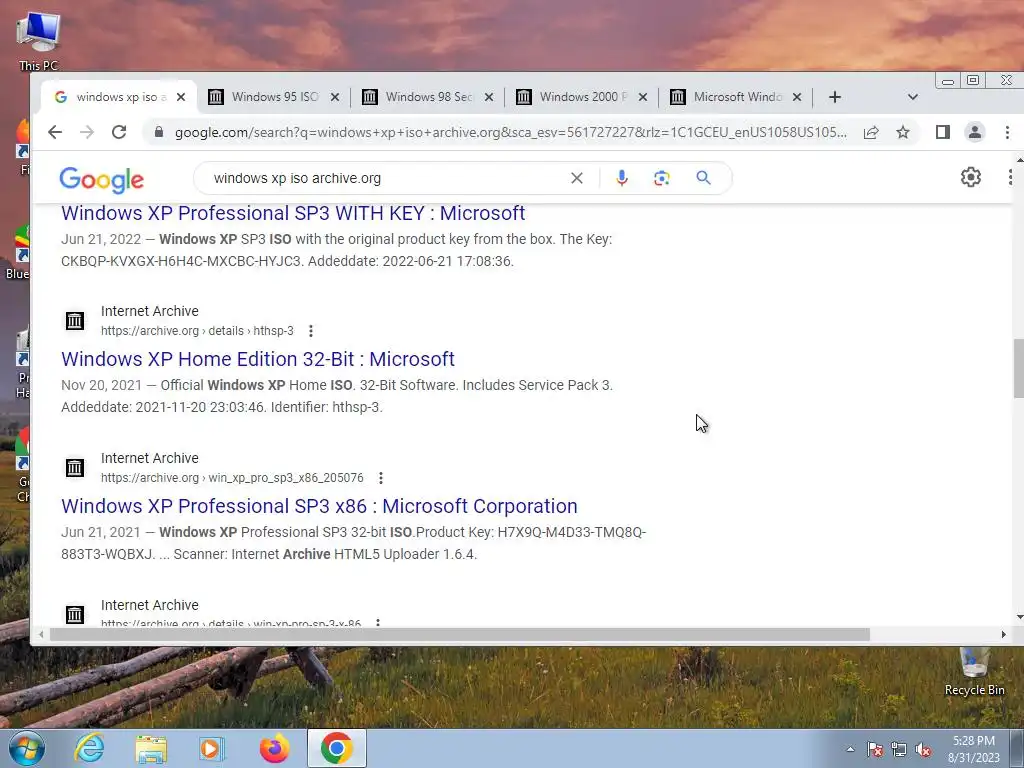Open network status tray icon
The height and width of the screenshot is (768, 1024).
[x=899, y=749]
